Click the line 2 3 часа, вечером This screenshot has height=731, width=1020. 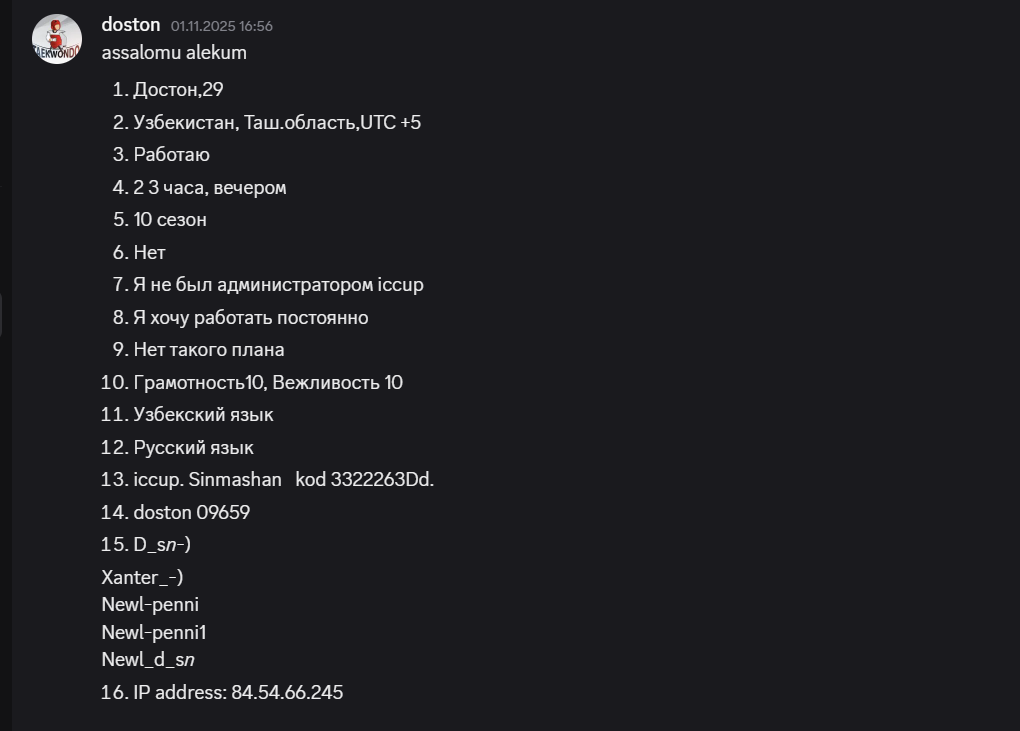(210, 187)
